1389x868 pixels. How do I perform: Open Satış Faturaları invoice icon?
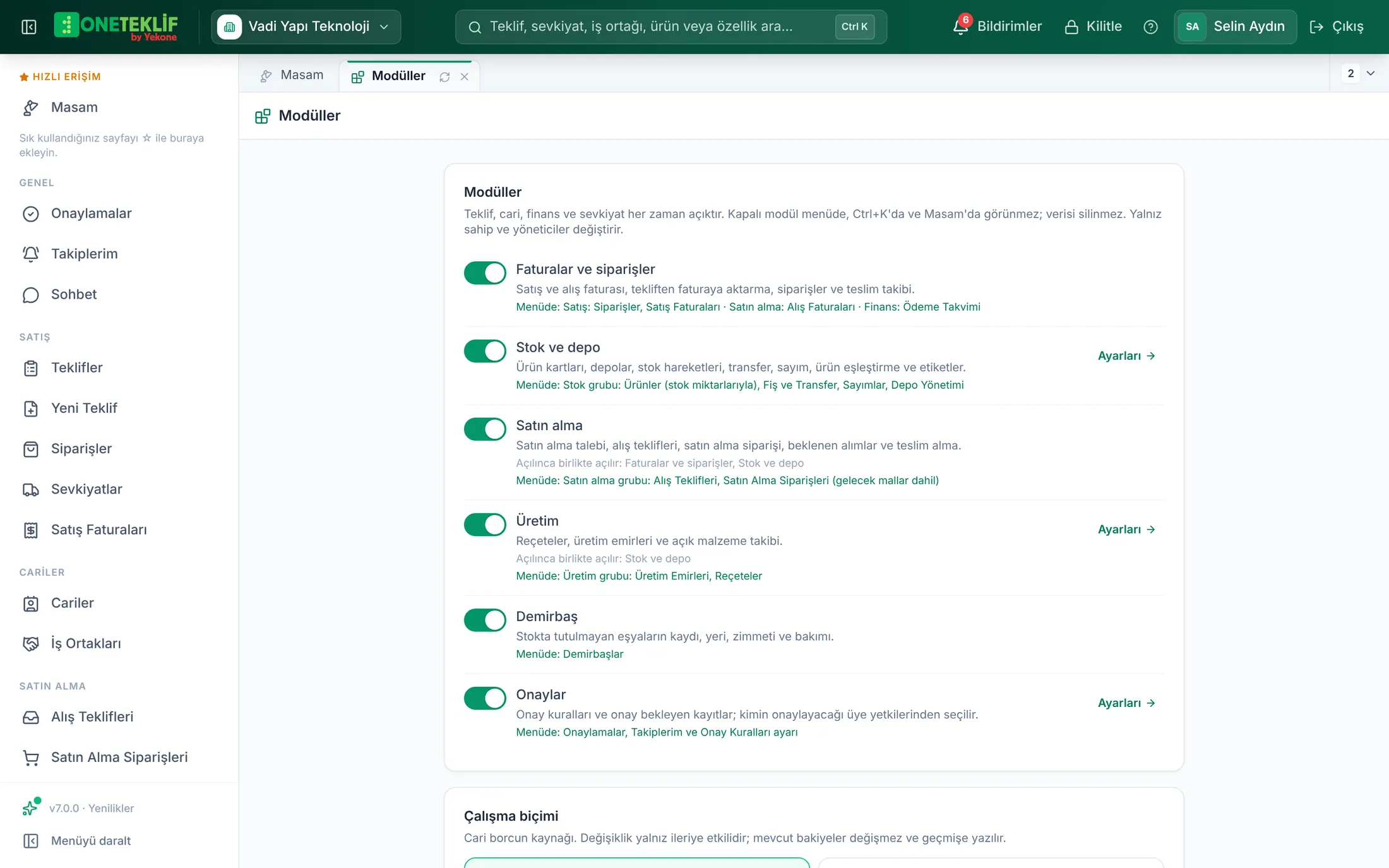point(31,530)
